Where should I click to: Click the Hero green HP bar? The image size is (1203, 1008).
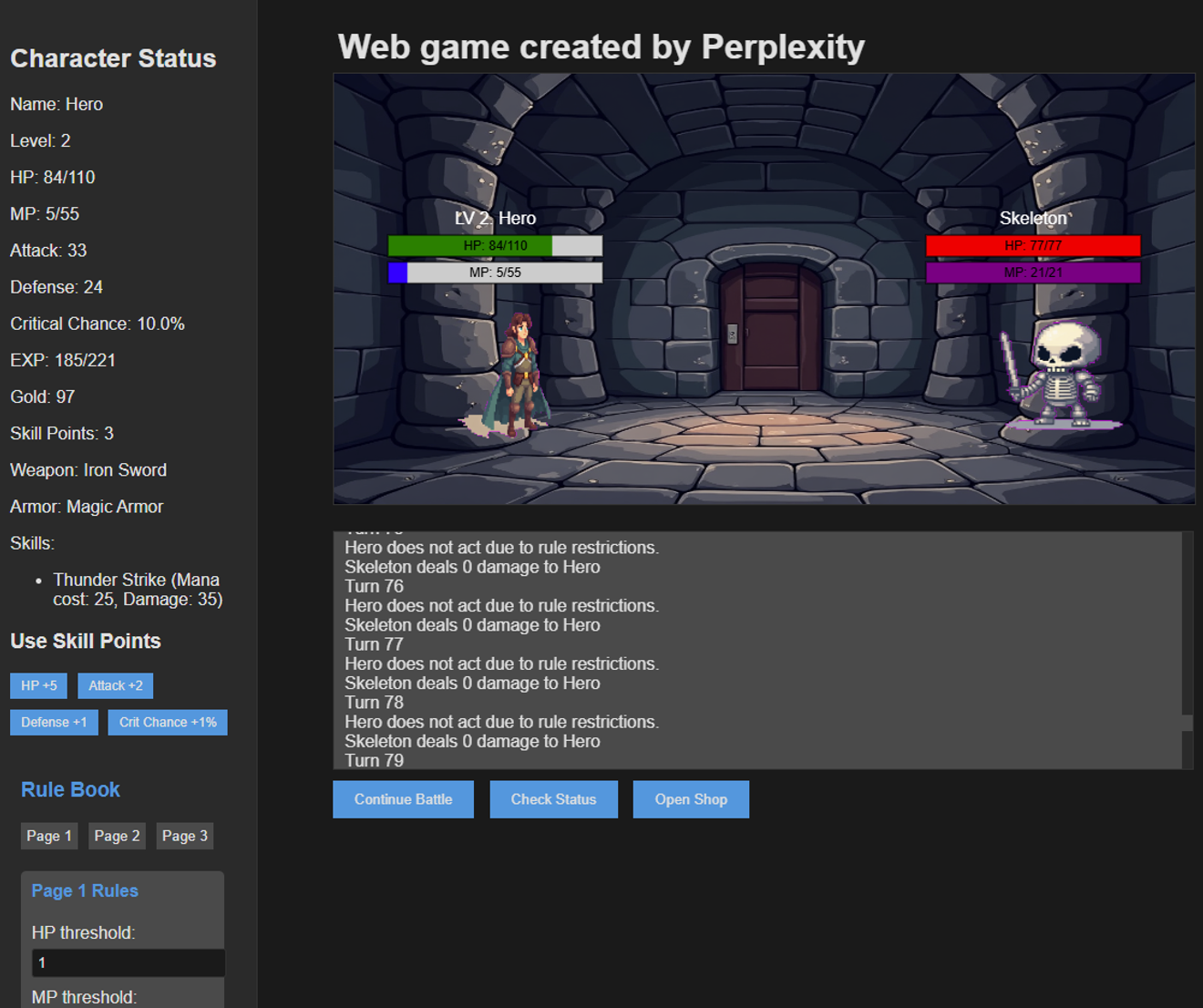coord(495,245)
